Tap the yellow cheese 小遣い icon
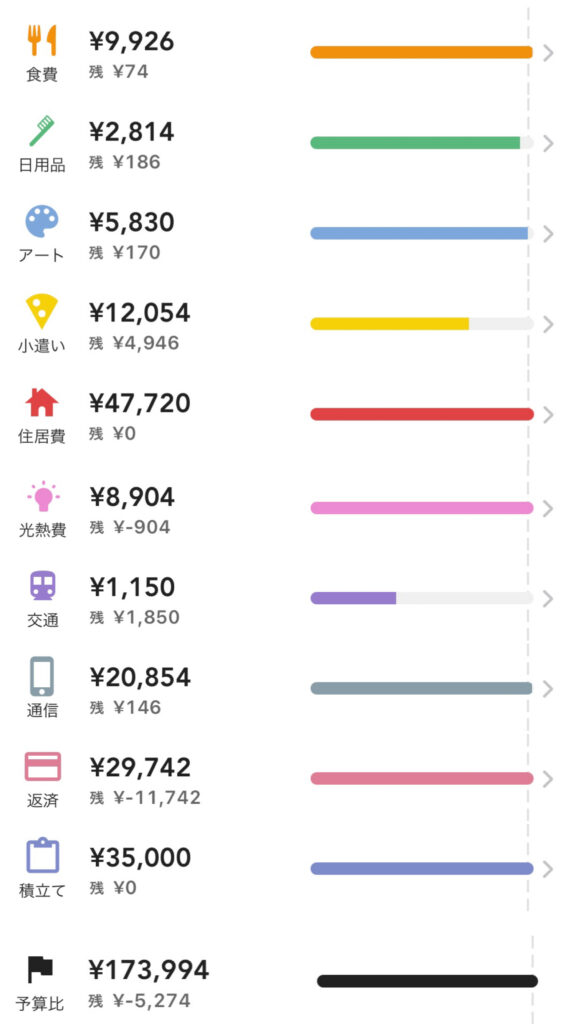 42,312
